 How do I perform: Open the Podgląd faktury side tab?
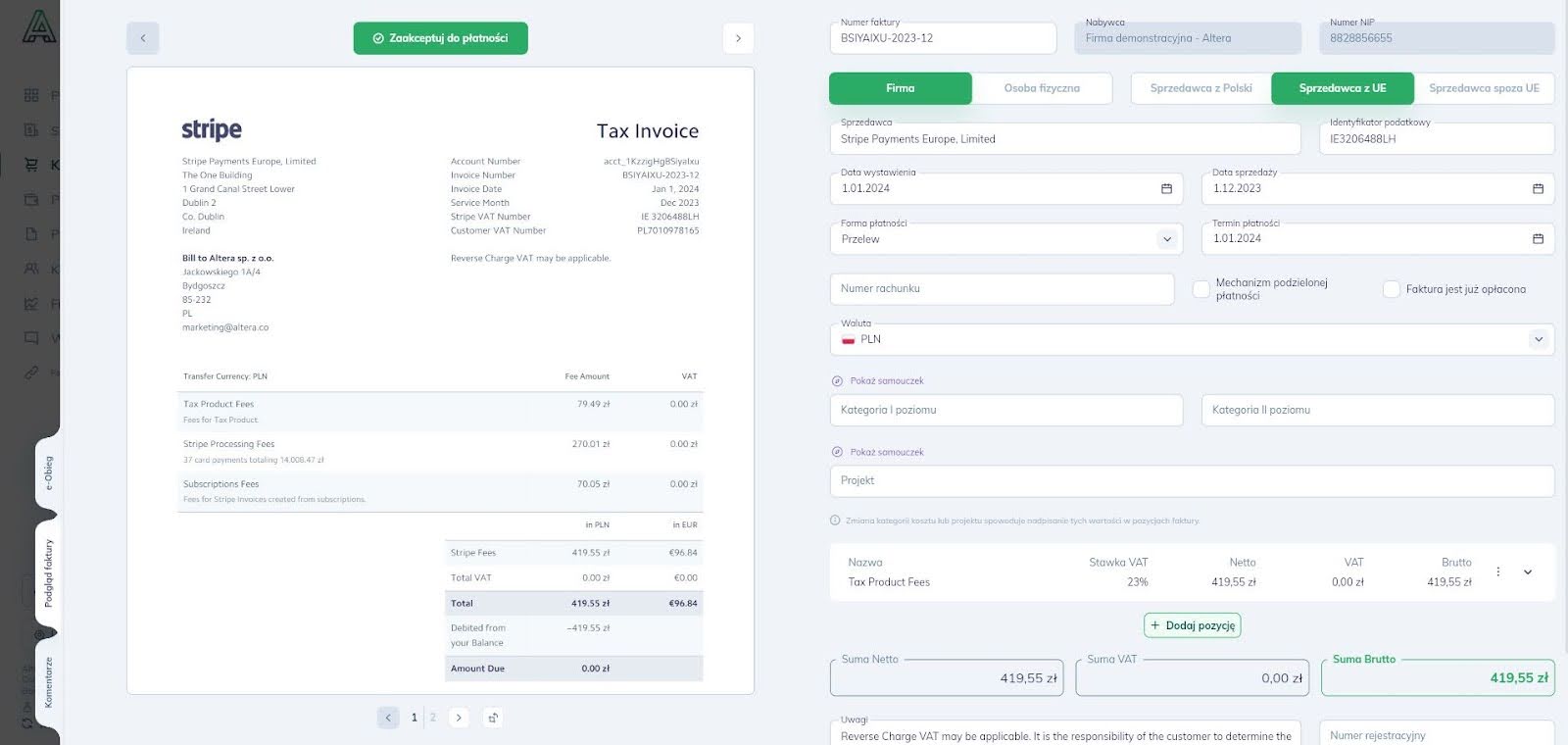[x=48, y=572]
